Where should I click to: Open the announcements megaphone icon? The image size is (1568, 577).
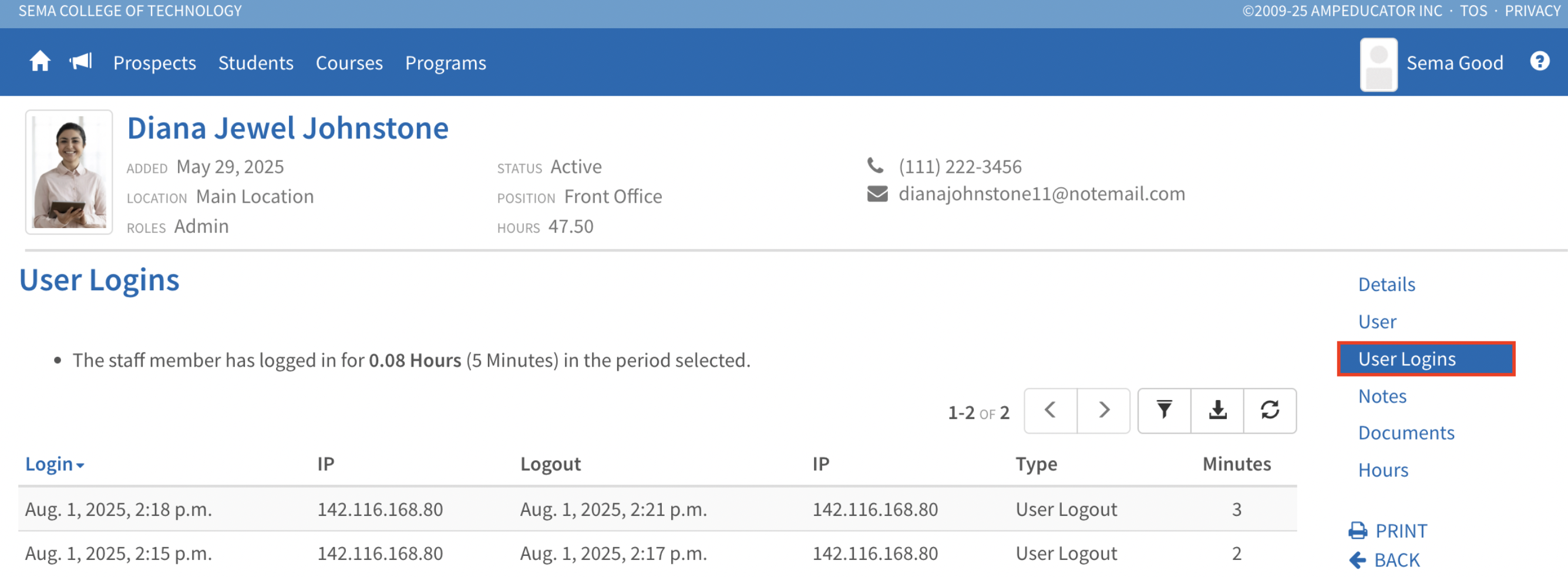click(x=80, y=62)
